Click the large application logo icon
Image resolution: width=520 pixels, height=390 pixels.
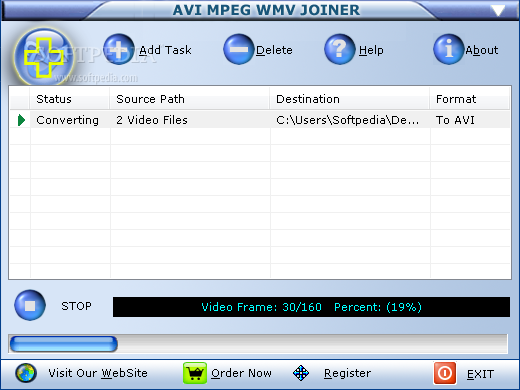[44, 57]
